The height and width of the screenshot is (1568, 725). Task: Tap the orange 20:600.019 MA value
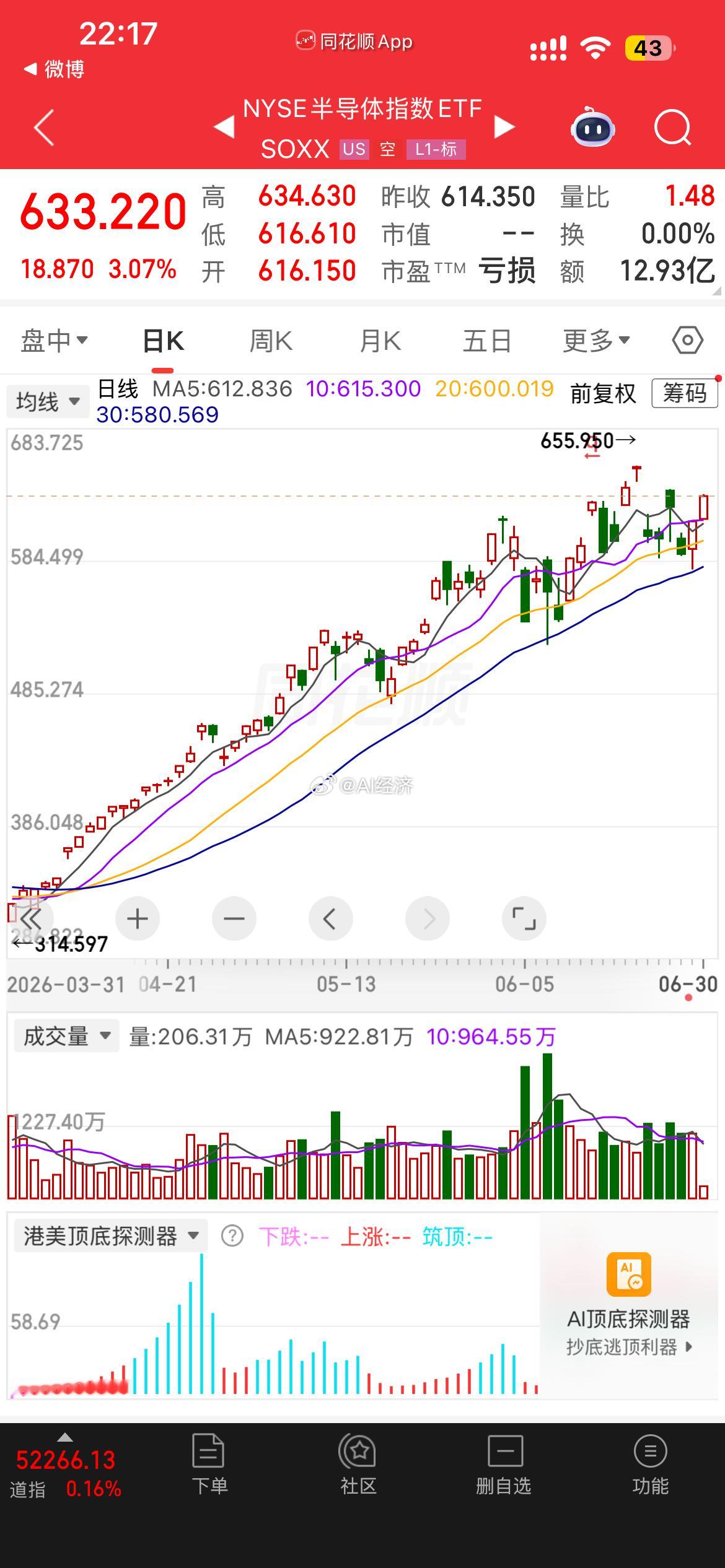(x=494, y=389)
